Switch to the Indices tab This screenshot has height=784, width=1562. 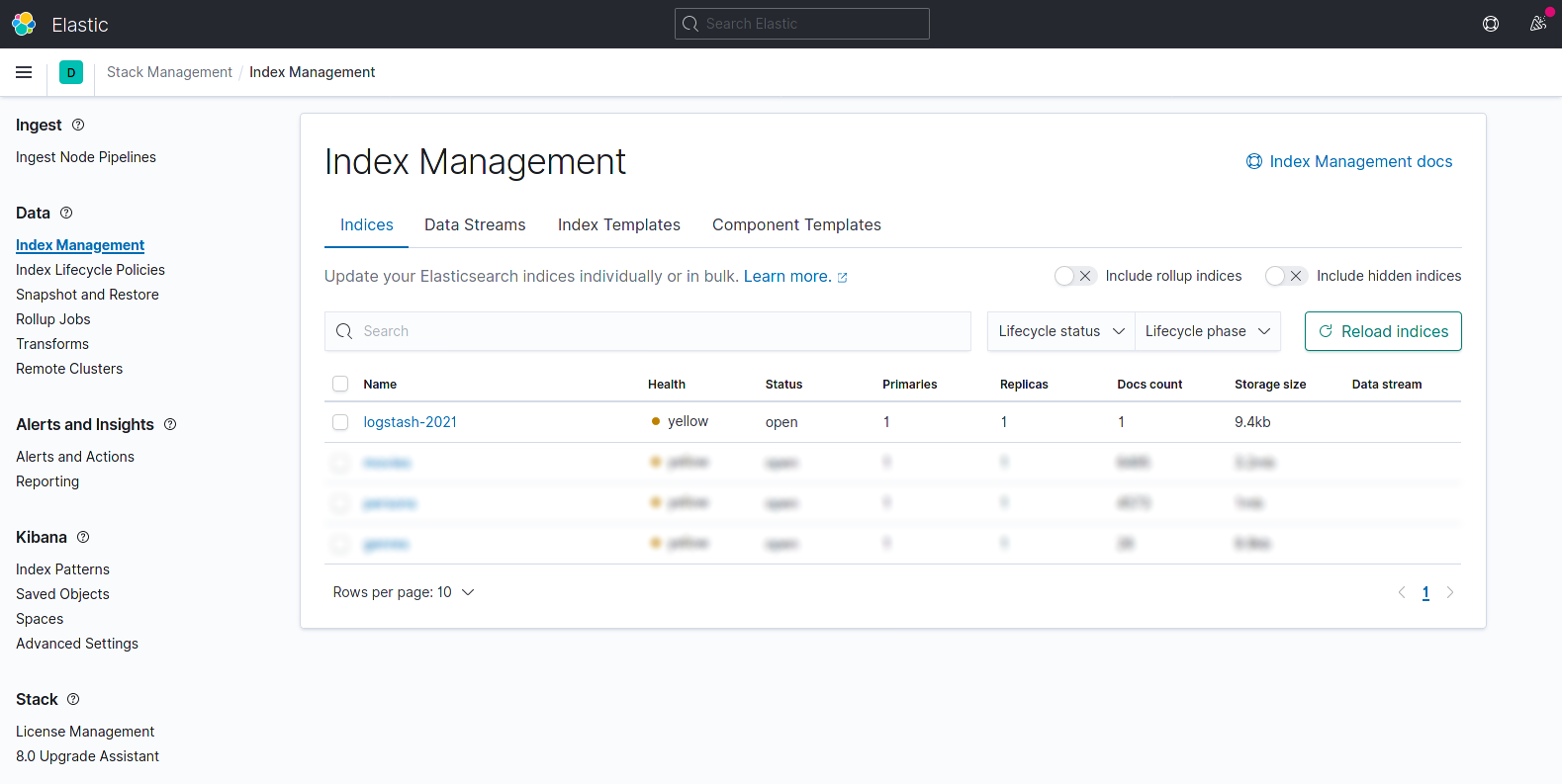(x=367, y=225)
